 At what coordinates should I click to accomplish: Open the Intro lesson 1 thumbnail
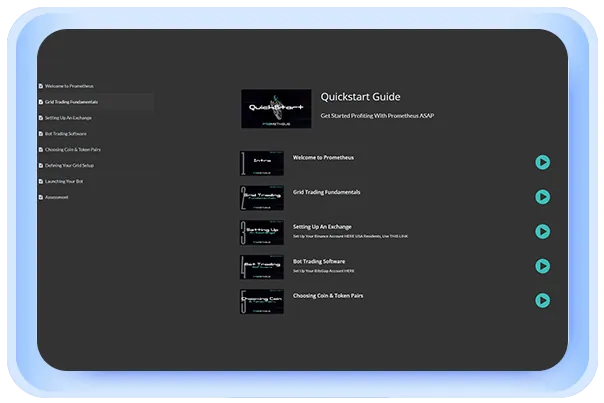[x=262, y=163]
